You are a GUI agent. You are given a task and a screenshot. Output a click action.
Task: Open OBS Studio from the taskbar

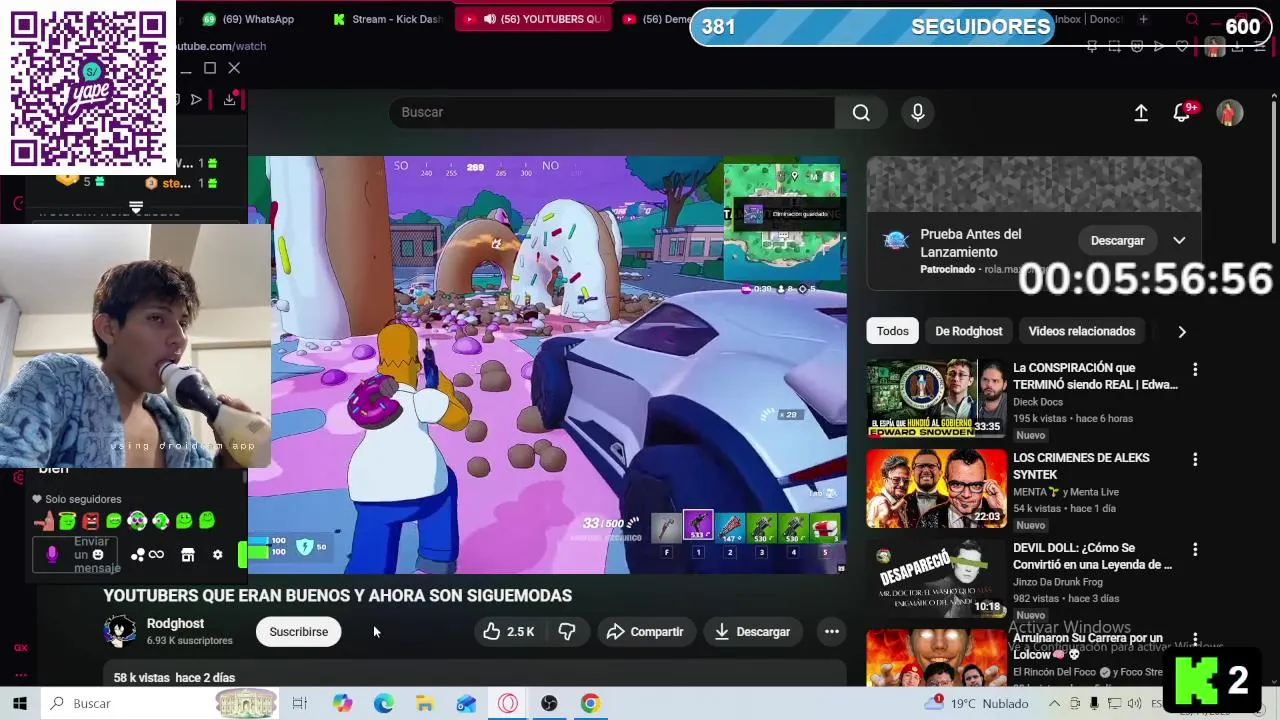(549, 704)
